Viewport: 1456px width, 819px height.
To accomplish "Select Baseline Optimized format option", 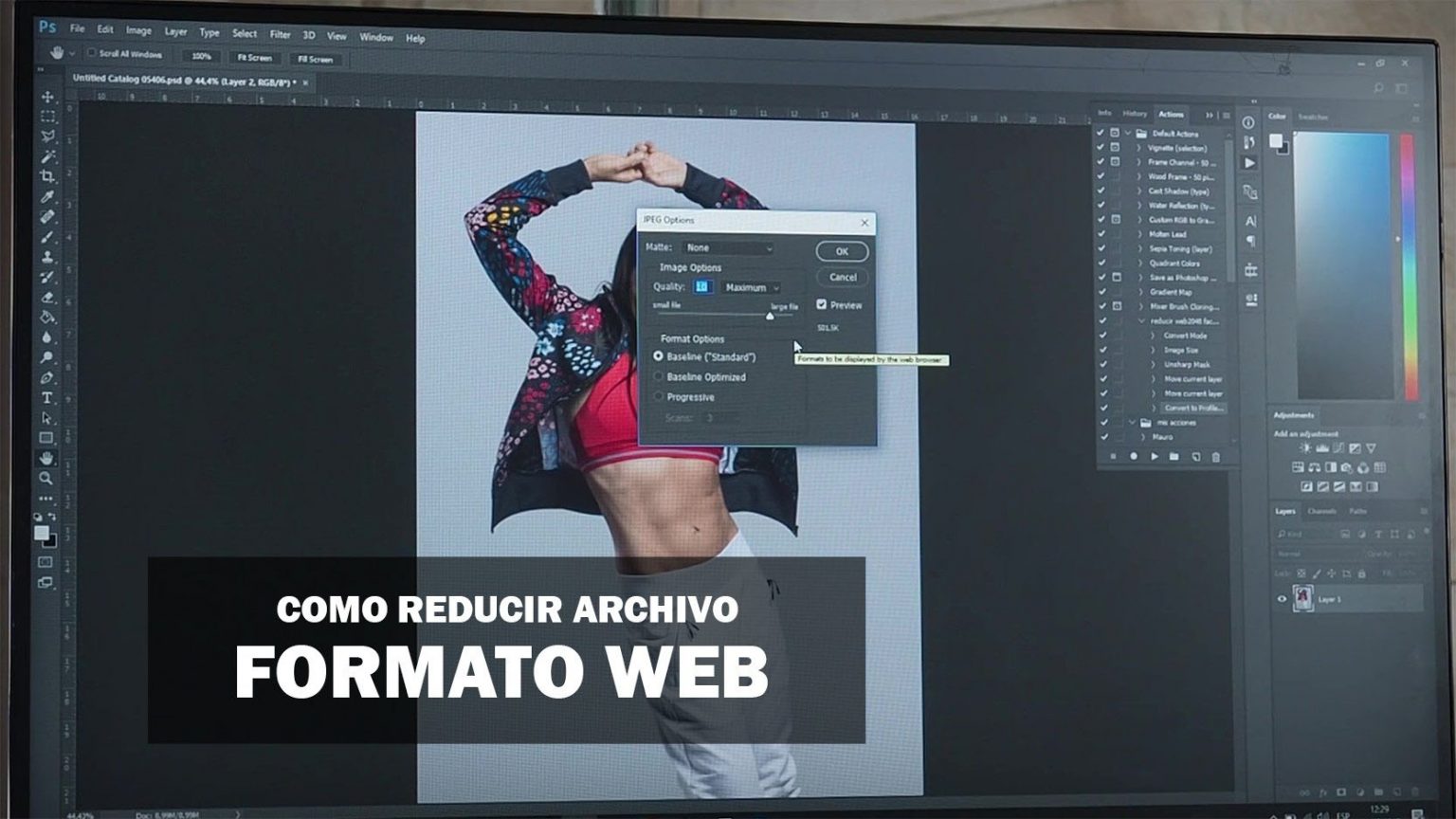I will pos(659,376).
